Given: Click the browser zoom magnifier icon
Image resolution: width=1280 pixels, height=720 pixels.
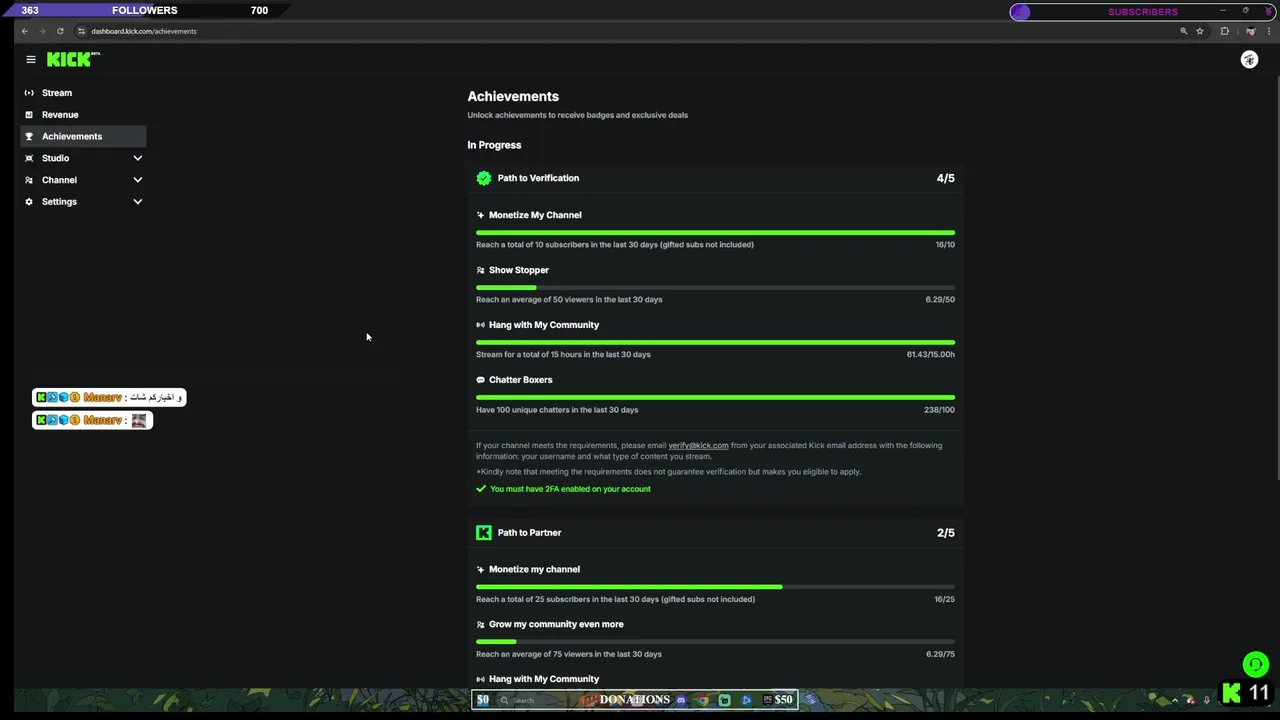Looking at the screenshot, I should (x=1184, y=31).
